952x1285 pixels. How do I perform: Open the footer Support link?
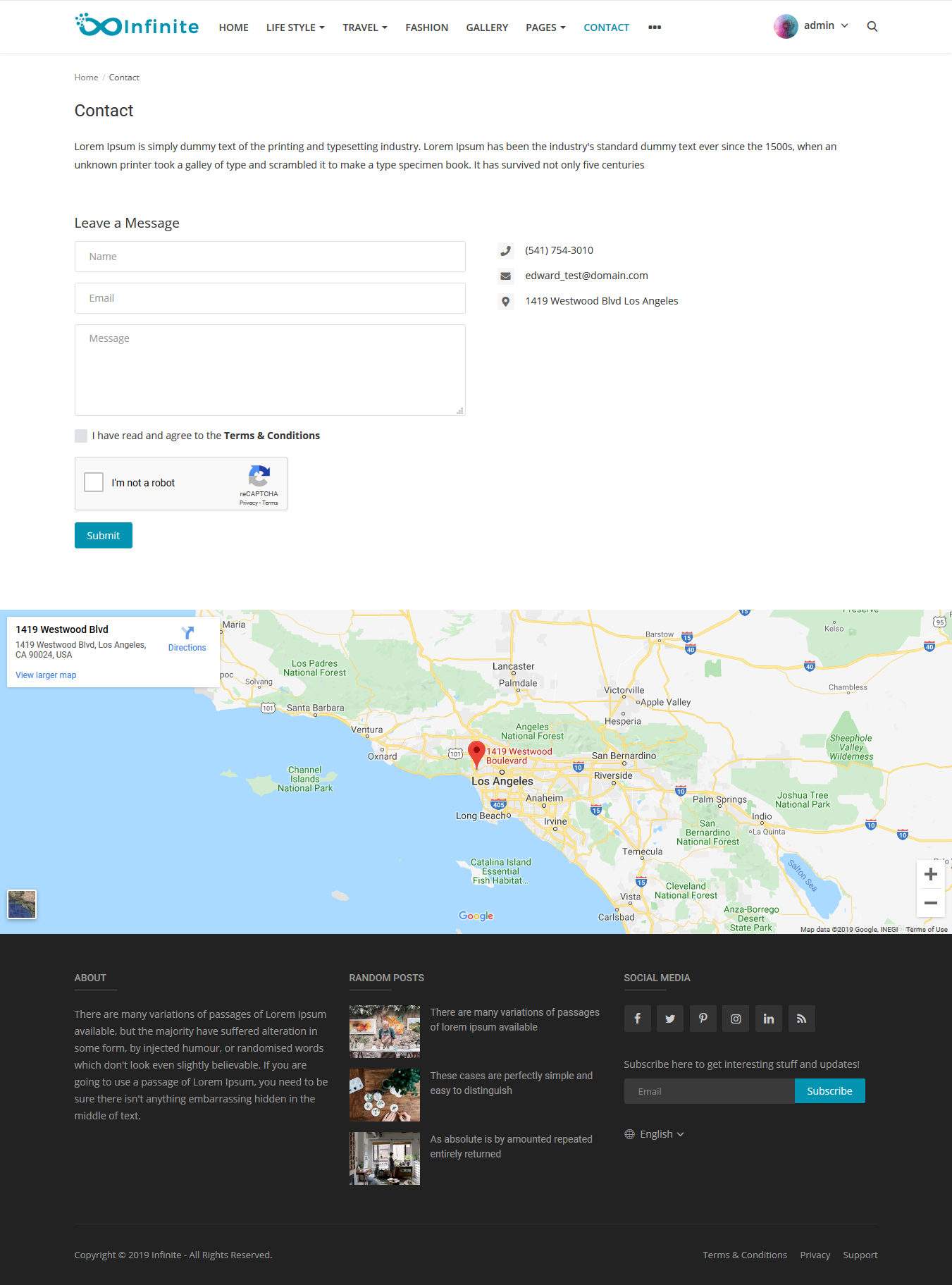[x=860, y=1255]
